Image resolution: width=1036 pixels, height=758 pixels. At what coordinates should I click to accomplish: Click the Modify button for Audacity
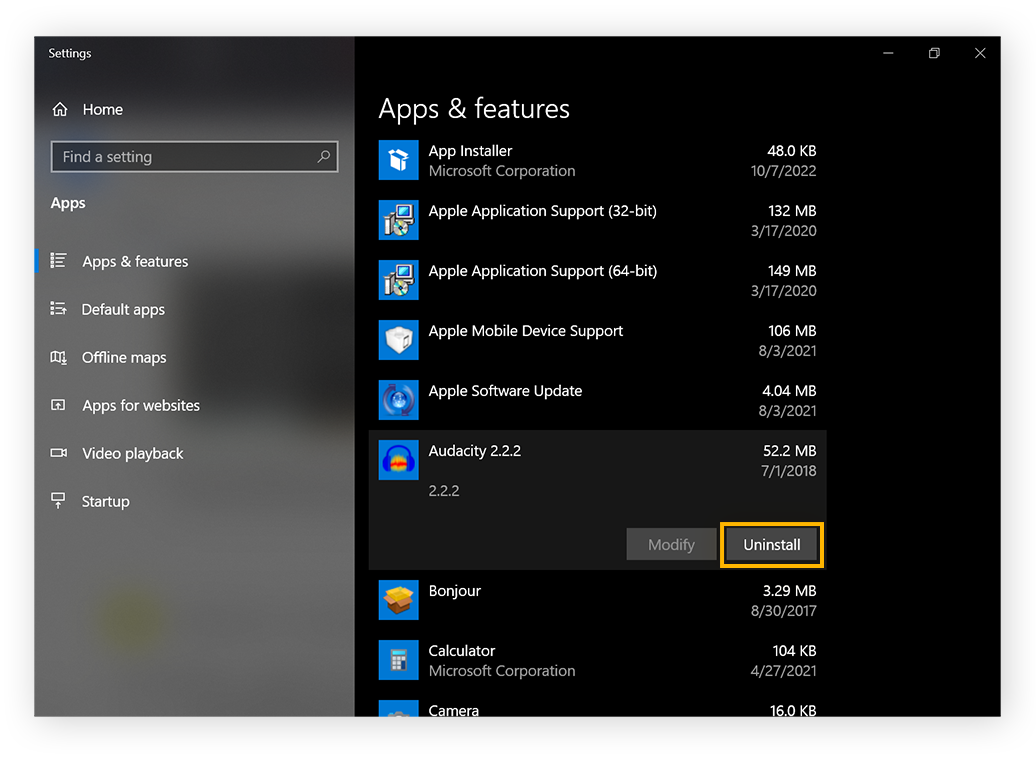click(x=671, y=544)
